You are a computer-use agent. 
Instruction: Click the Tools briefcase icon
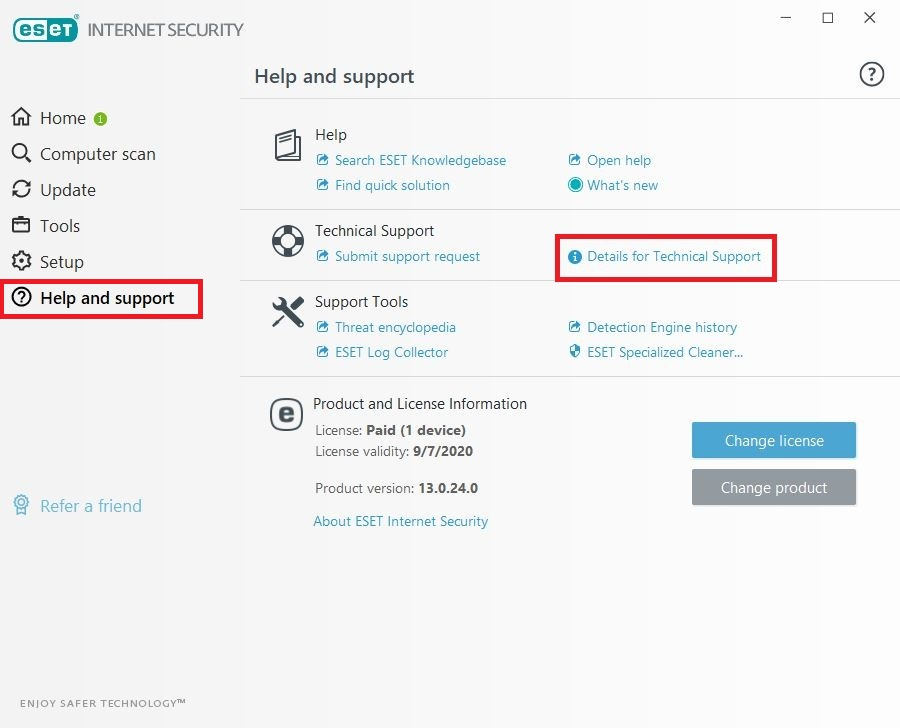click(21, 224)
